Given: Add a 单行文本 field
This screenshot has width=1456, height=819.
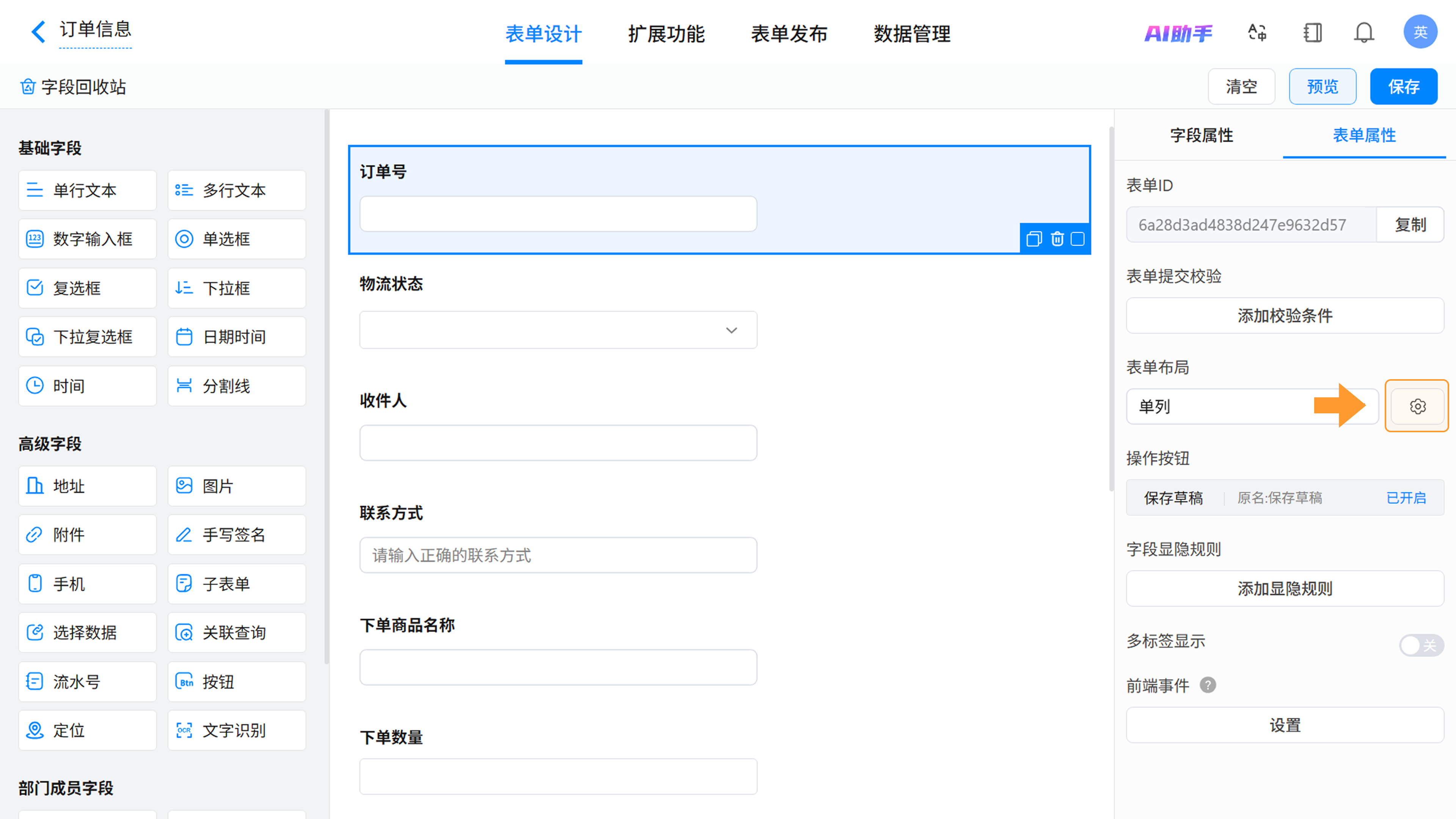Looking at the screenshot, I should pyautogui.click(x=87, y=190).
